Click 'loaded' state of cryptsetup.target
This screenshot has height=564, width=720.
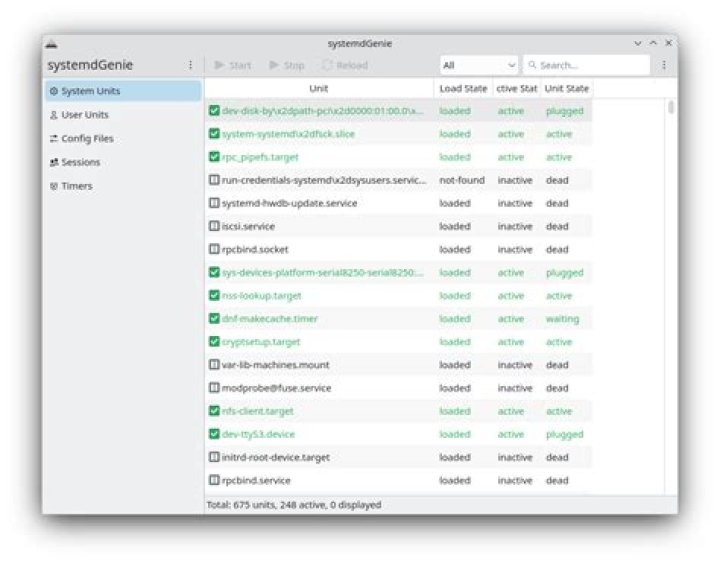tap(455, 342)
